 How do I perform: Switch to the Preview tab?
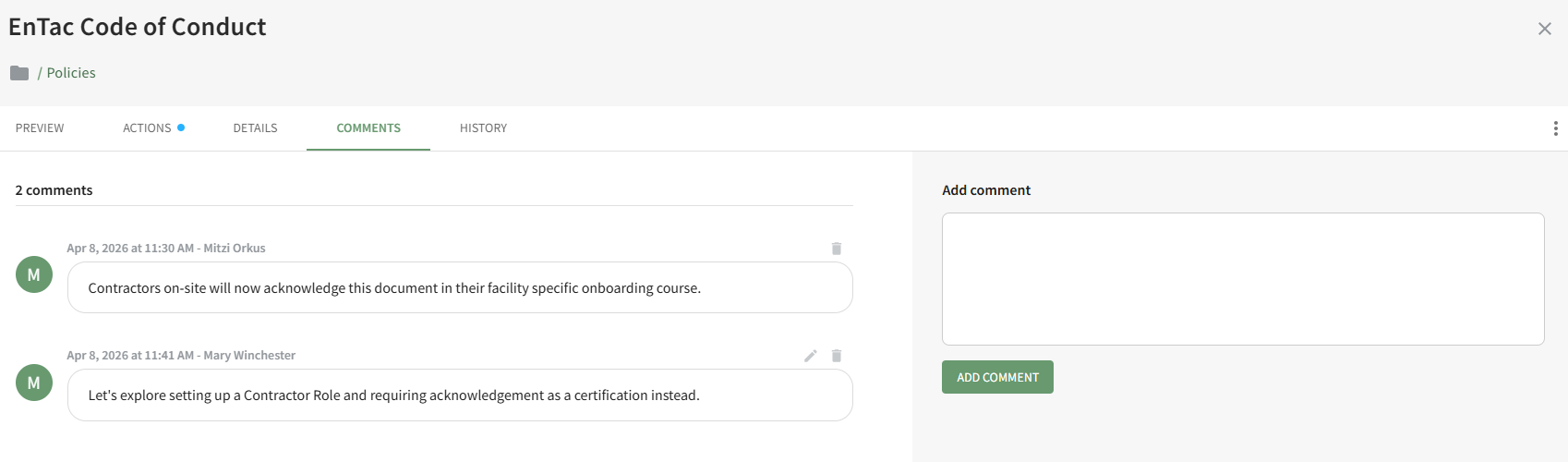[40, 128]
